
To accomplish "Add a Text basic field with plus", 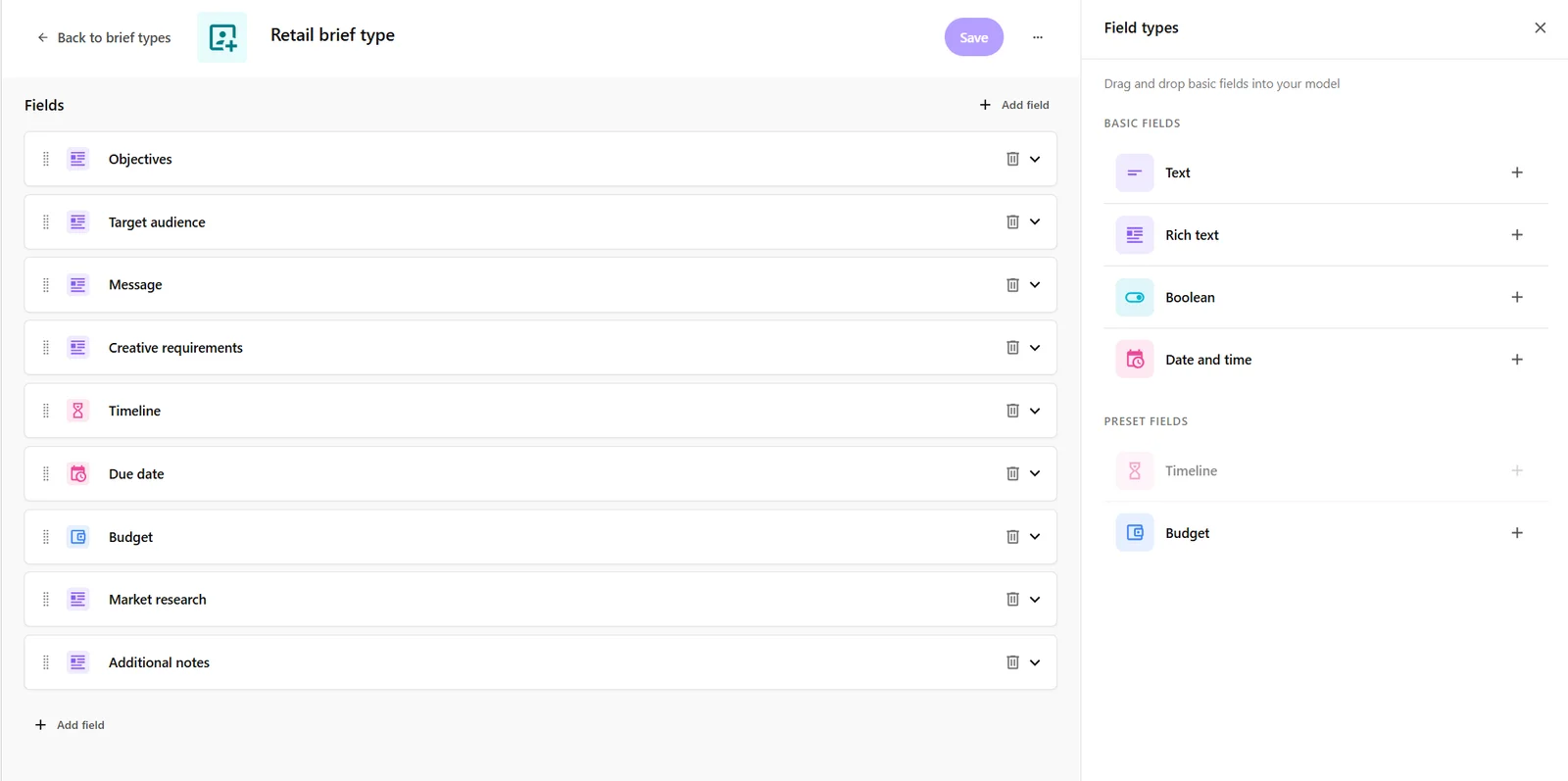I will click(x=1517, y=172).
